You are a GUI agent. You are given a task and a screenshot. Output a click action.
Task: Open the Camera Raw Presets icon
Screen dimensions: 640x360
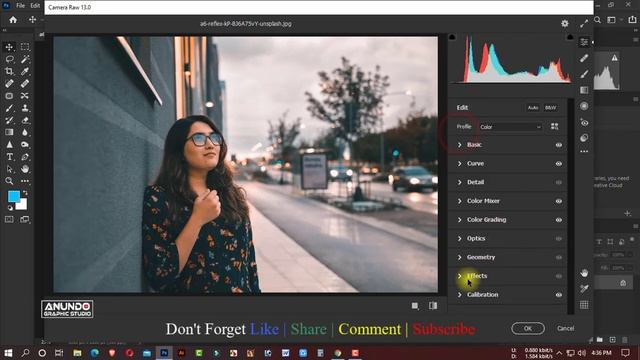coord(584,138)
